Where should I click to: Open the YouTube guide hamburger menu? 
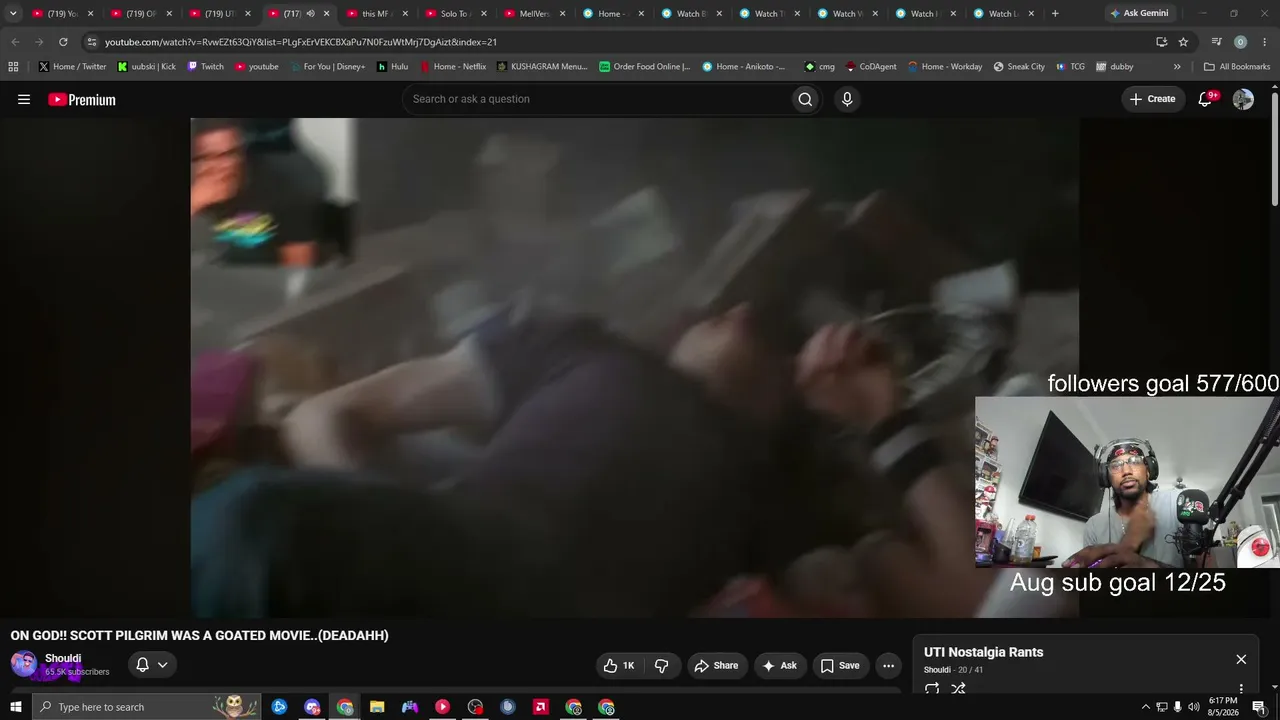coord(24,99)
